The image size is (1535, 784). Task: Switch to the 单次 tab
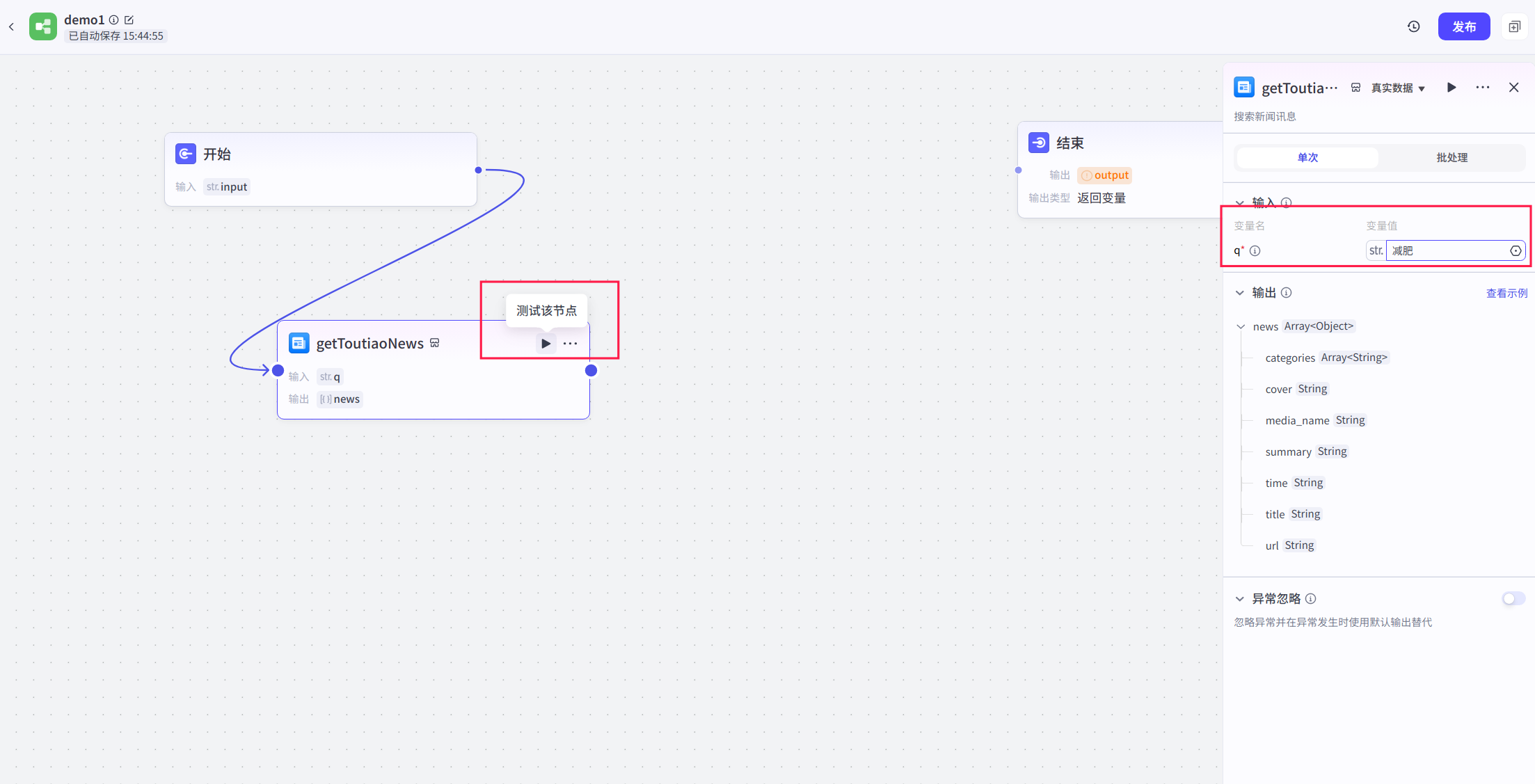click(1307, 158)
